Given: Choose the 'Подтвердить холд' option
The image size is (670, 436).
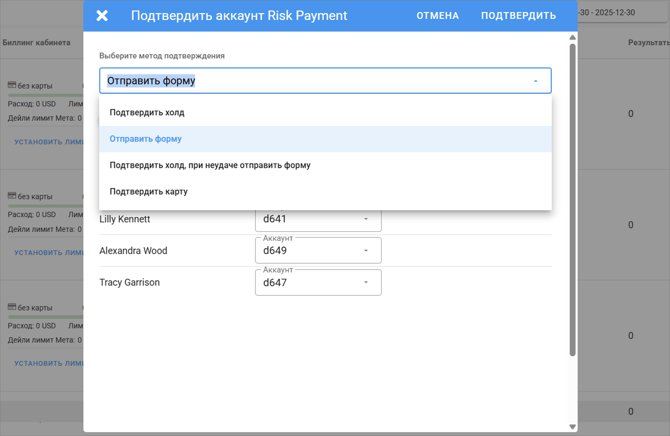Looking at the screenshot, I should (x=147, y=113).
